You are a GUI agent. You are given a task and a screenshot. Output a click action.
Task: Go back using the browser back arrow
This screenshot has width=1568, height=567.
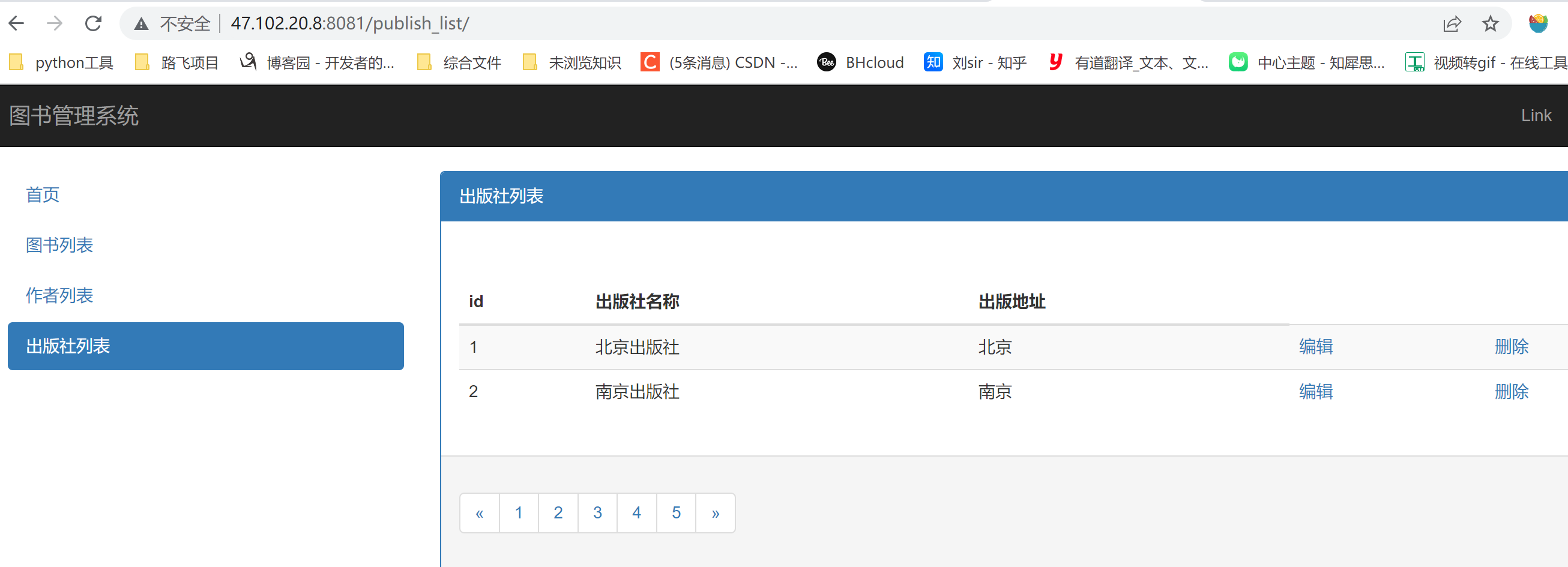pos(16,24)
